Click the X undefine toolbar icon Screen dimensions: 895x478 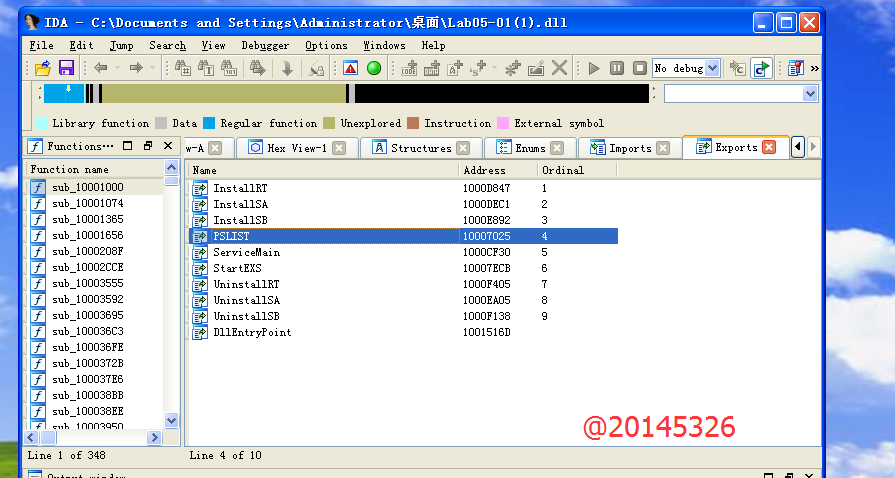coord(559,68)
